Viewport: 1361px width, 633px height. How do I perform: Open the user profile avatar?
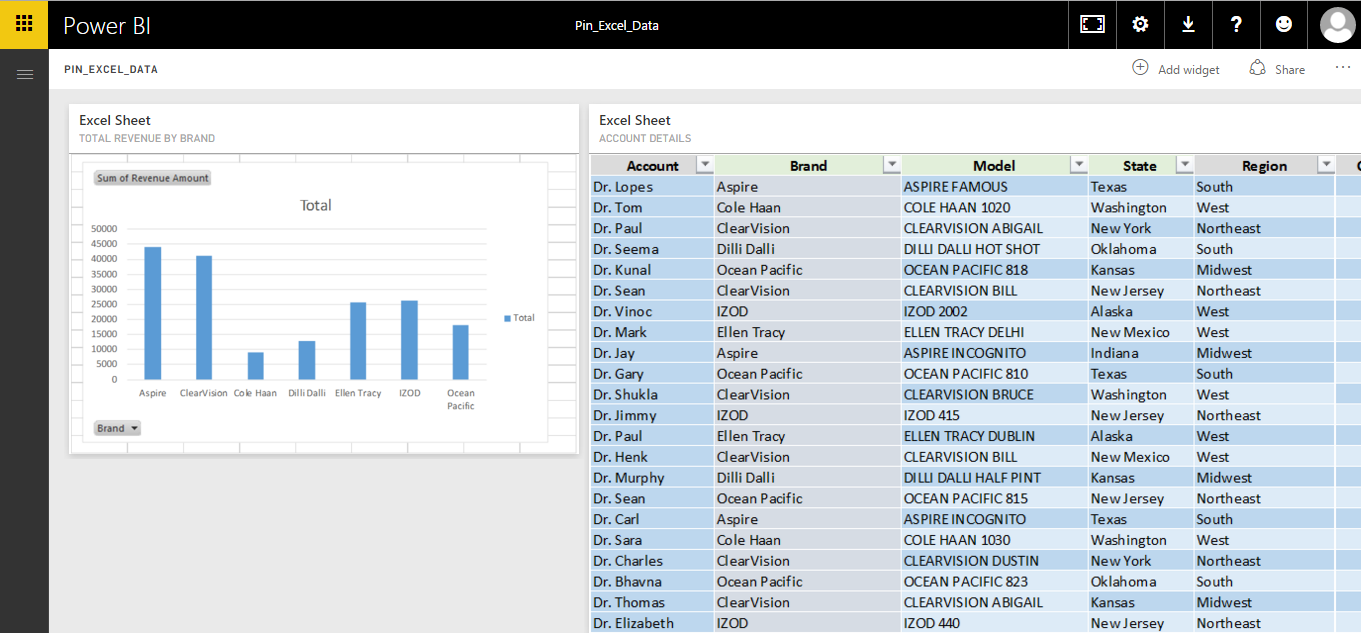[x=1337, y=25]
